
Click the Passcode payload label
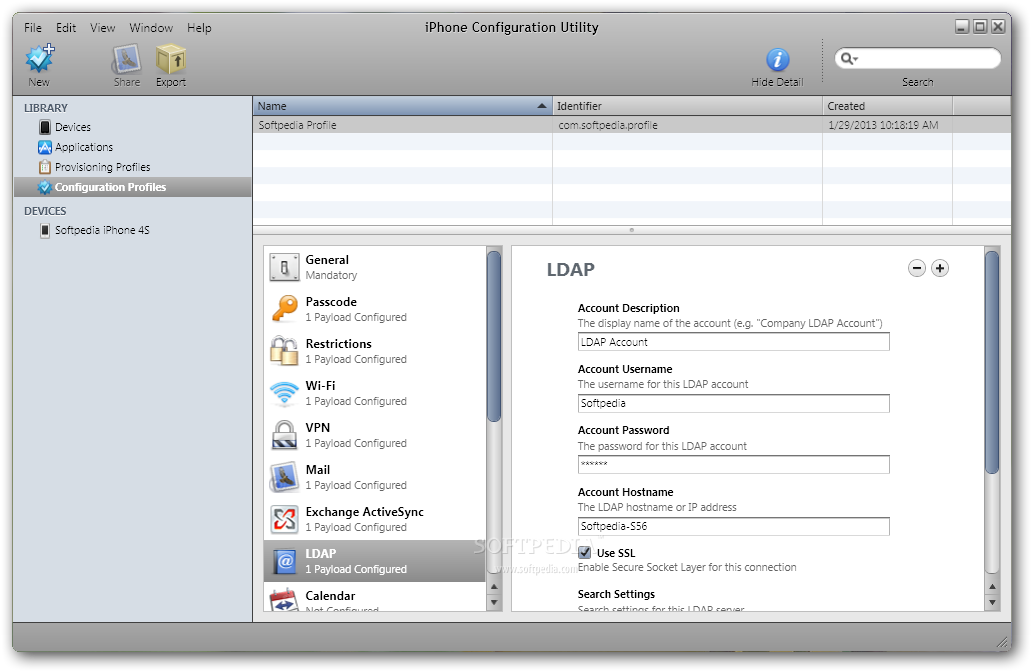tap(331, 301)
